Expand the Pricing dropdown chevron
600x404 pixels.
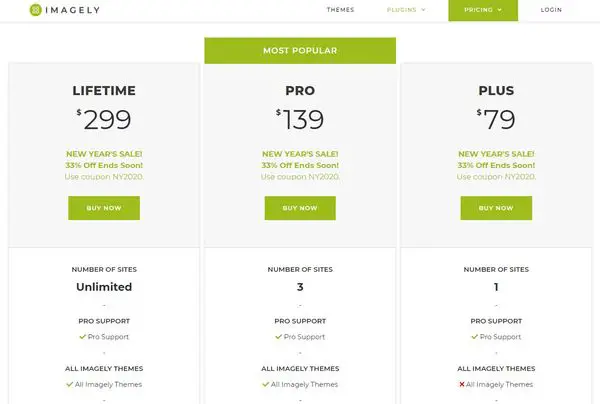coord(499,10)
